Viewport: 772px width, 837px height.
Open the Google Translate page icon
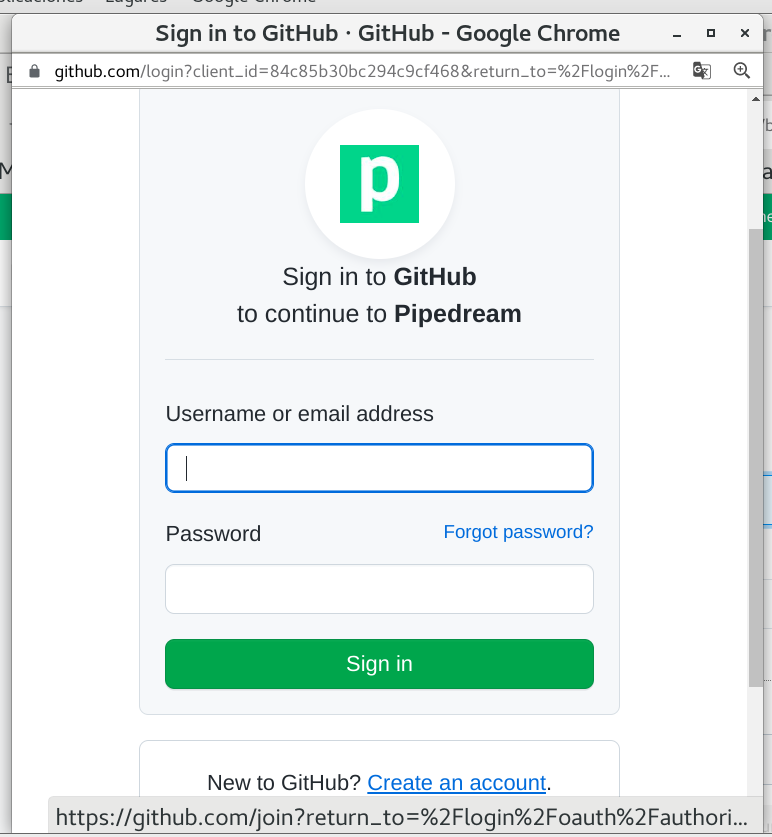tap(702, 71)
